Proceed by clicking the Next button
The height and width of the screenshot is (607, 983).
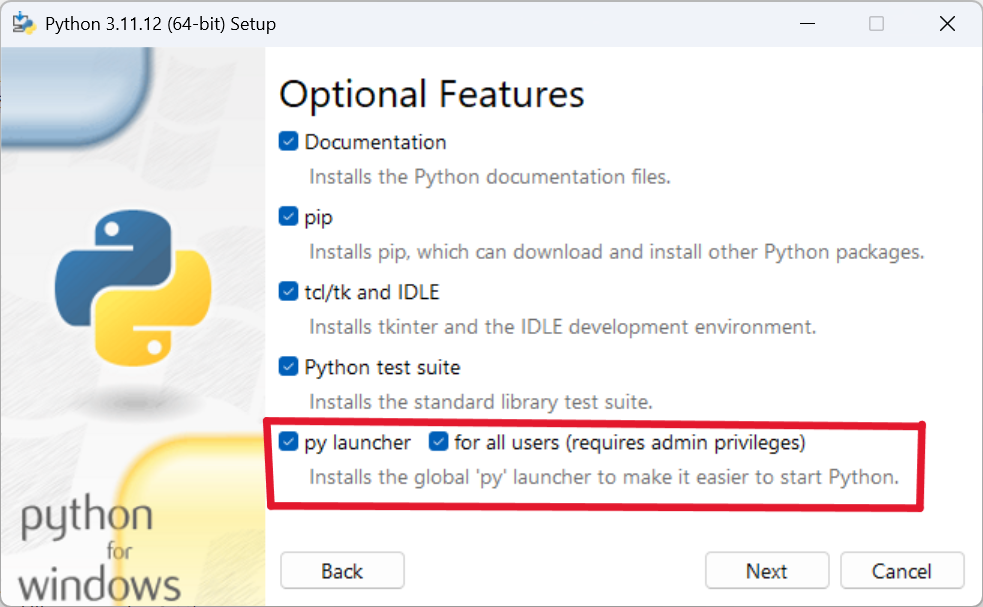coord(766,571)
